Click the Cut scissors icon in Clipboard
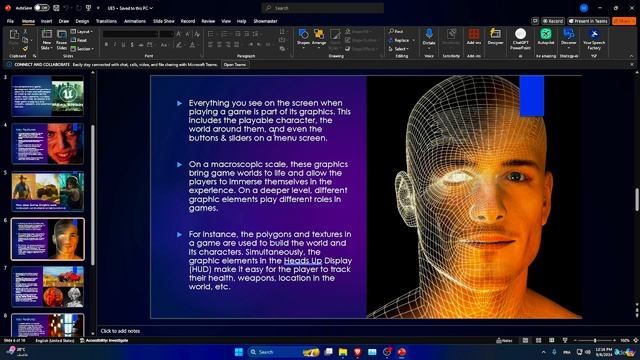 click(25, 32)
